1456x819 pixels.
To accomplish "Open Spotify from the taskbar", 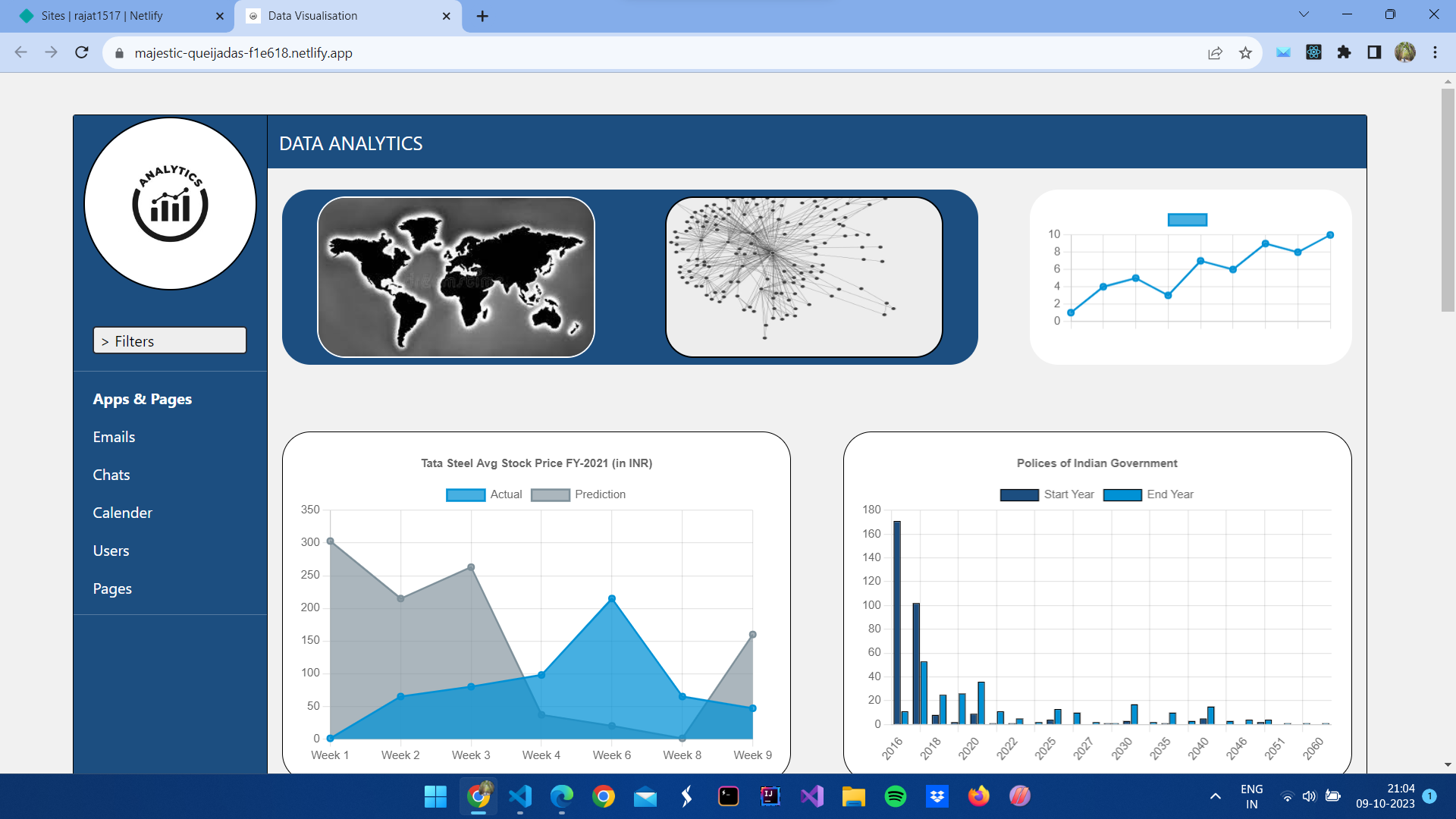I will 895,796.
